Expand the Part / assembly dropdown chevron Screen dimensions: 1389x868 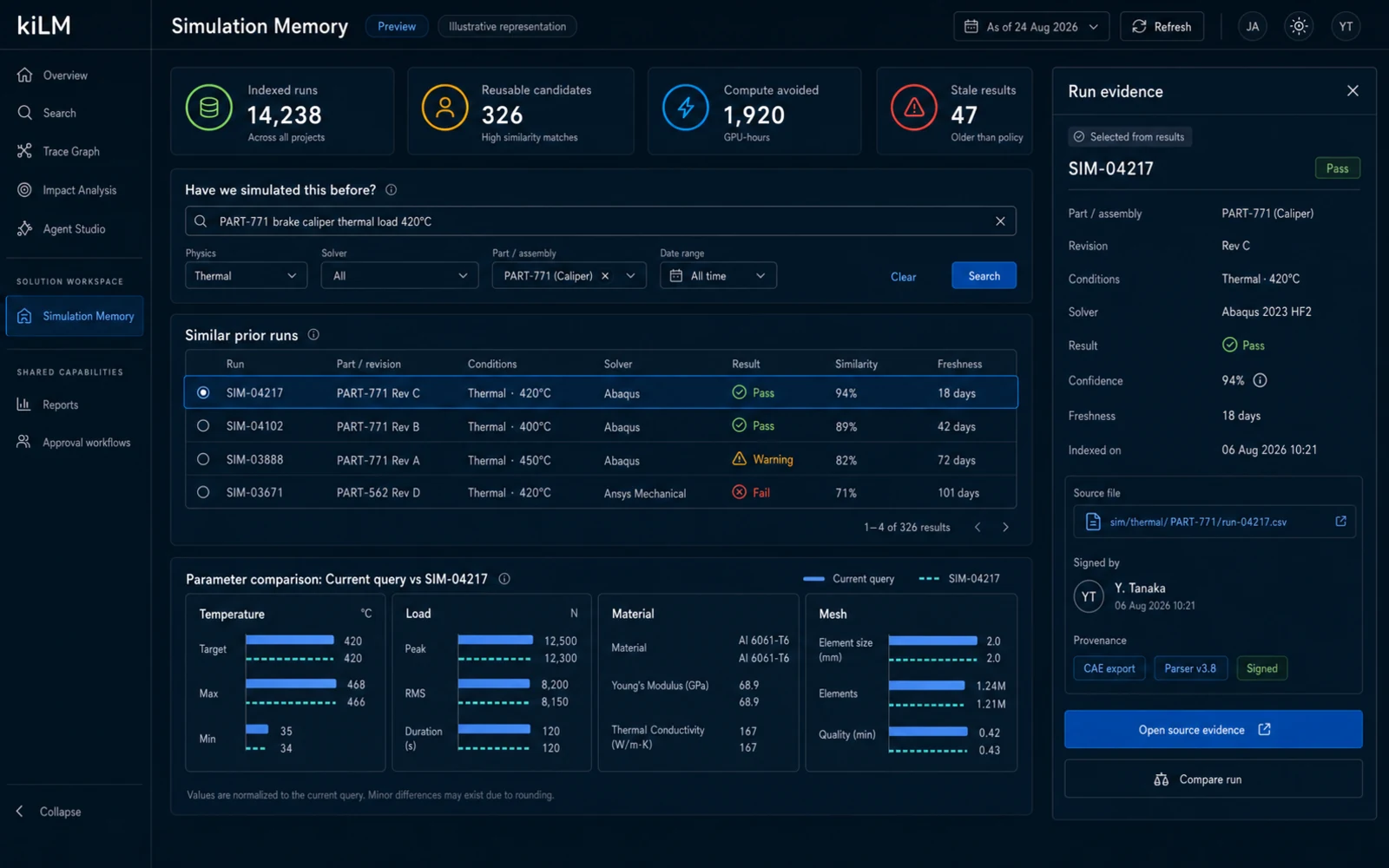tap(631, 276)
